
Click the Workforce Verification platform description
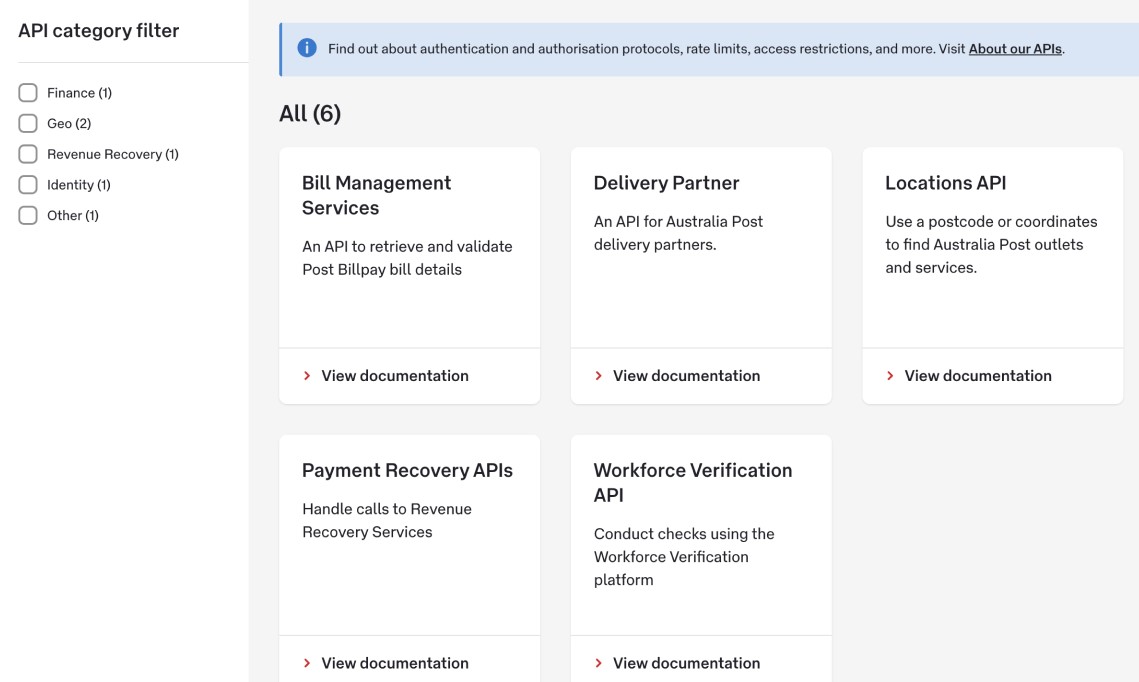(684, 557)
